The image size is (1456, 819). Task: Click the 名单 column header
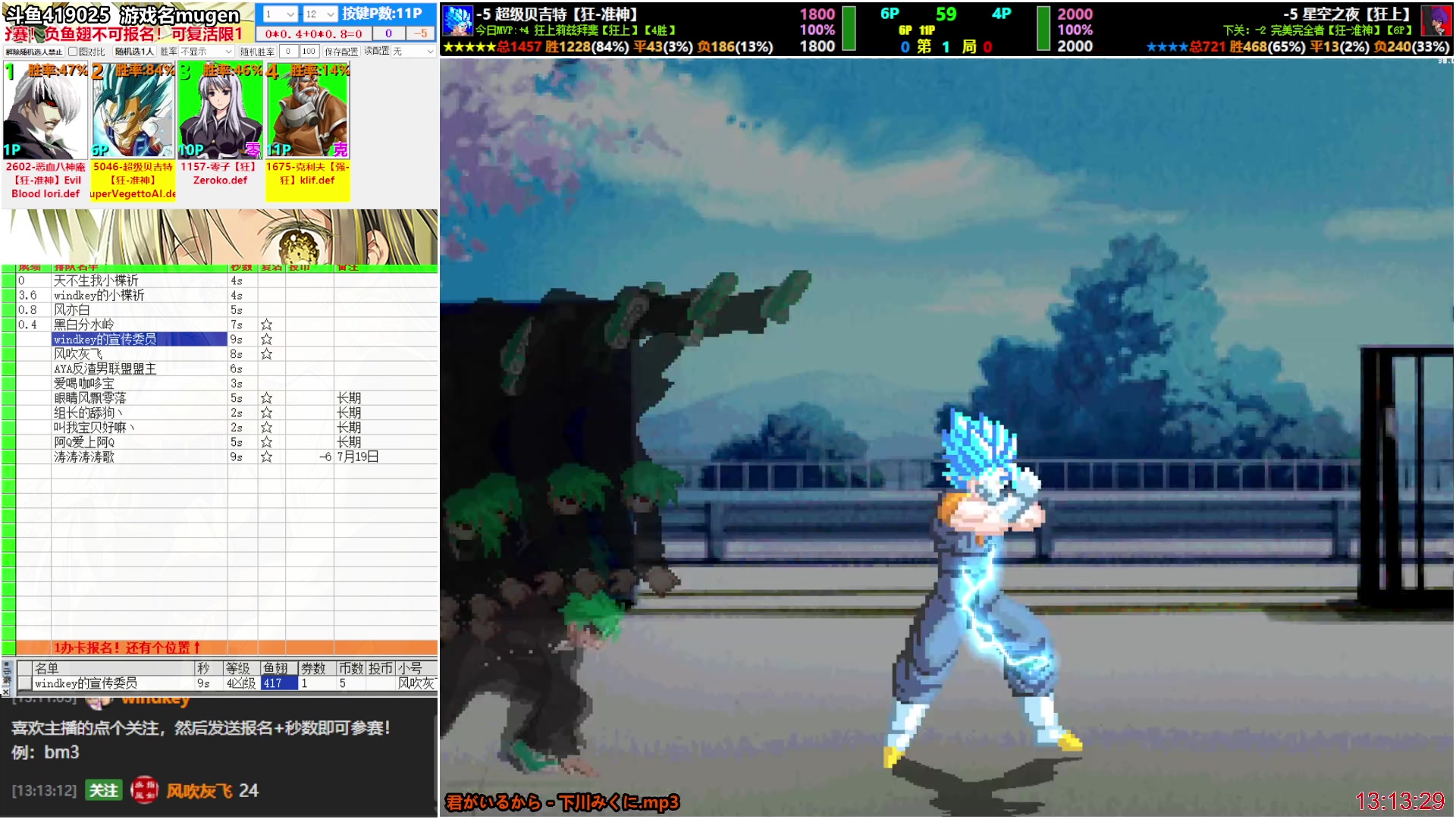coord(114,668)
